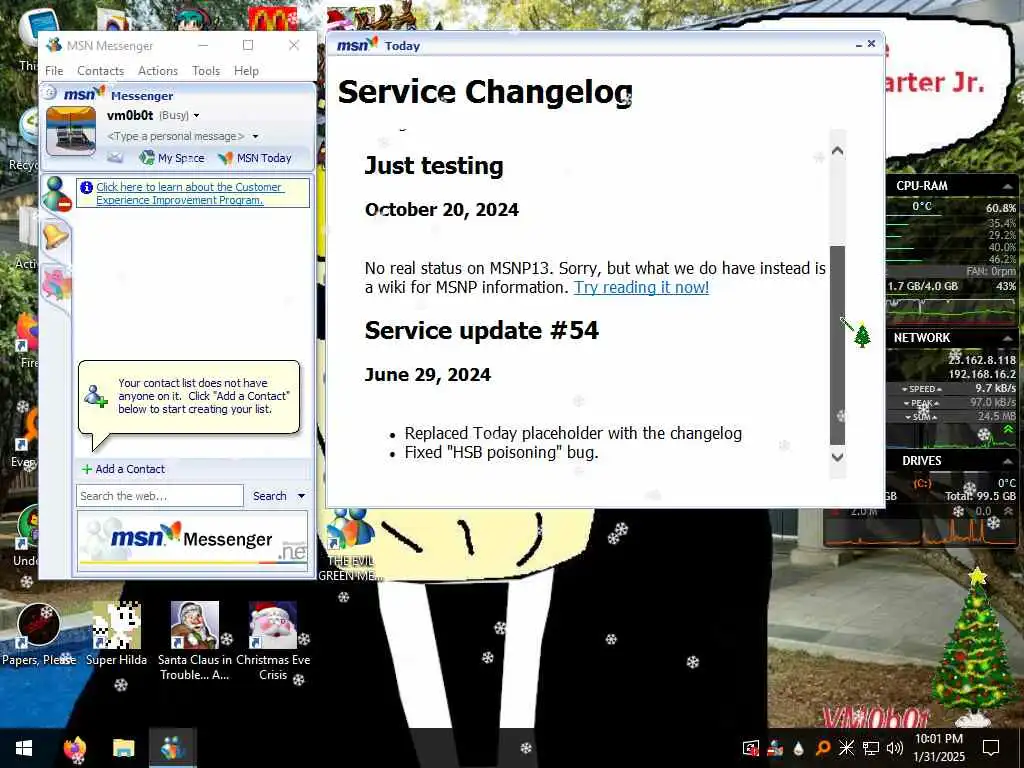Click the personal message field
This screenshot has width=1024, height=768.
[x=176, y=136]
